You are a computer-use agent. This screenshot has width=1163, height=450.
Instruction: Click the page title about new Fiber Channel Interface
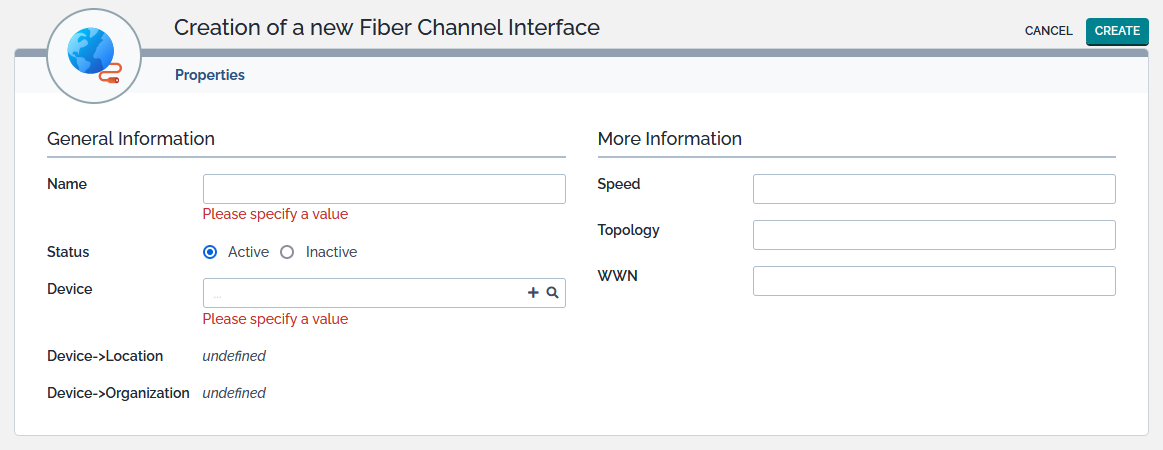coord(387,28)
